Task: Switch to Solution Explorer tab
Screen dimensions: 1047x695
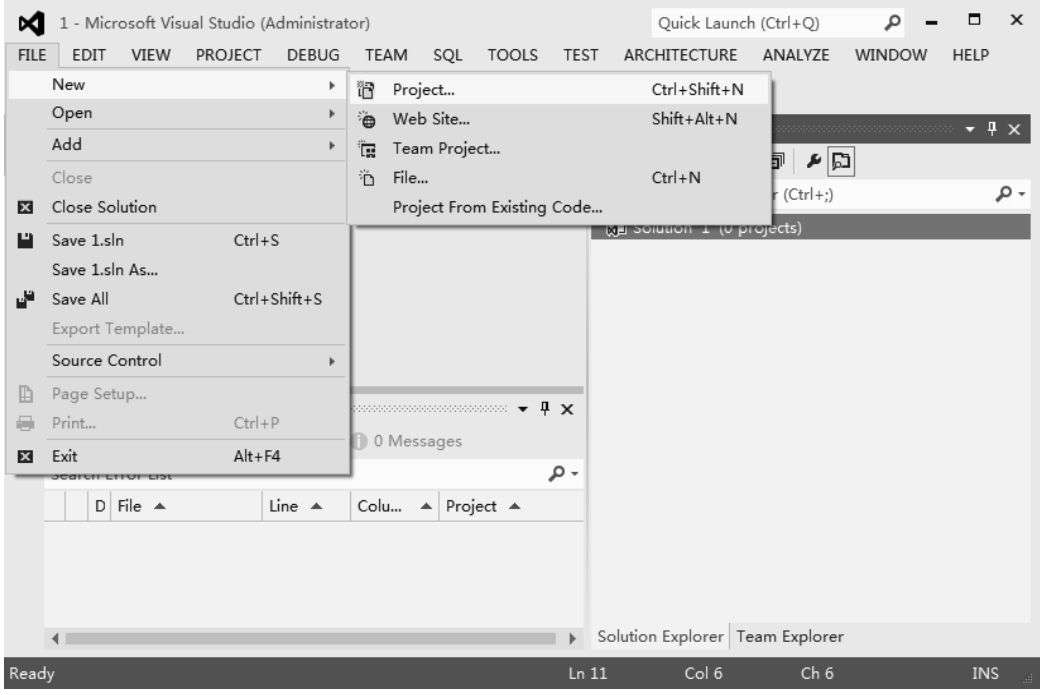Action: (x=660, y=637)
